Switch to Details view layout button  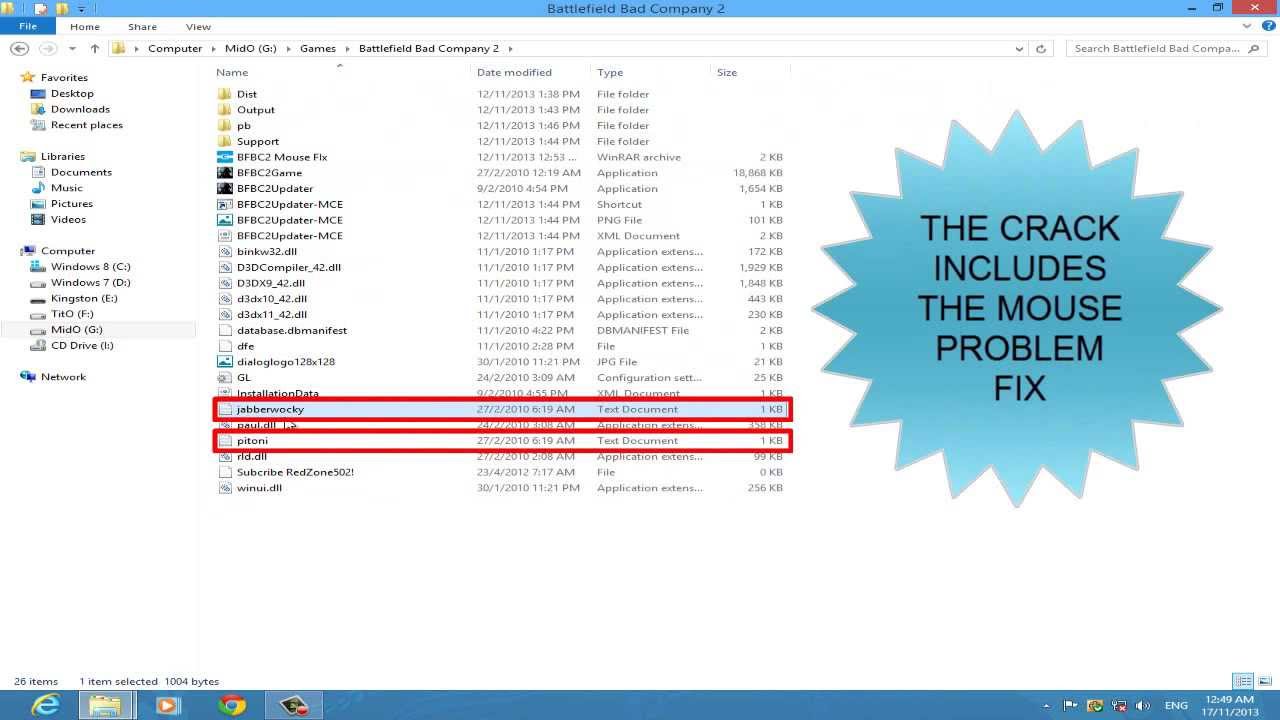coord(1243,681)
